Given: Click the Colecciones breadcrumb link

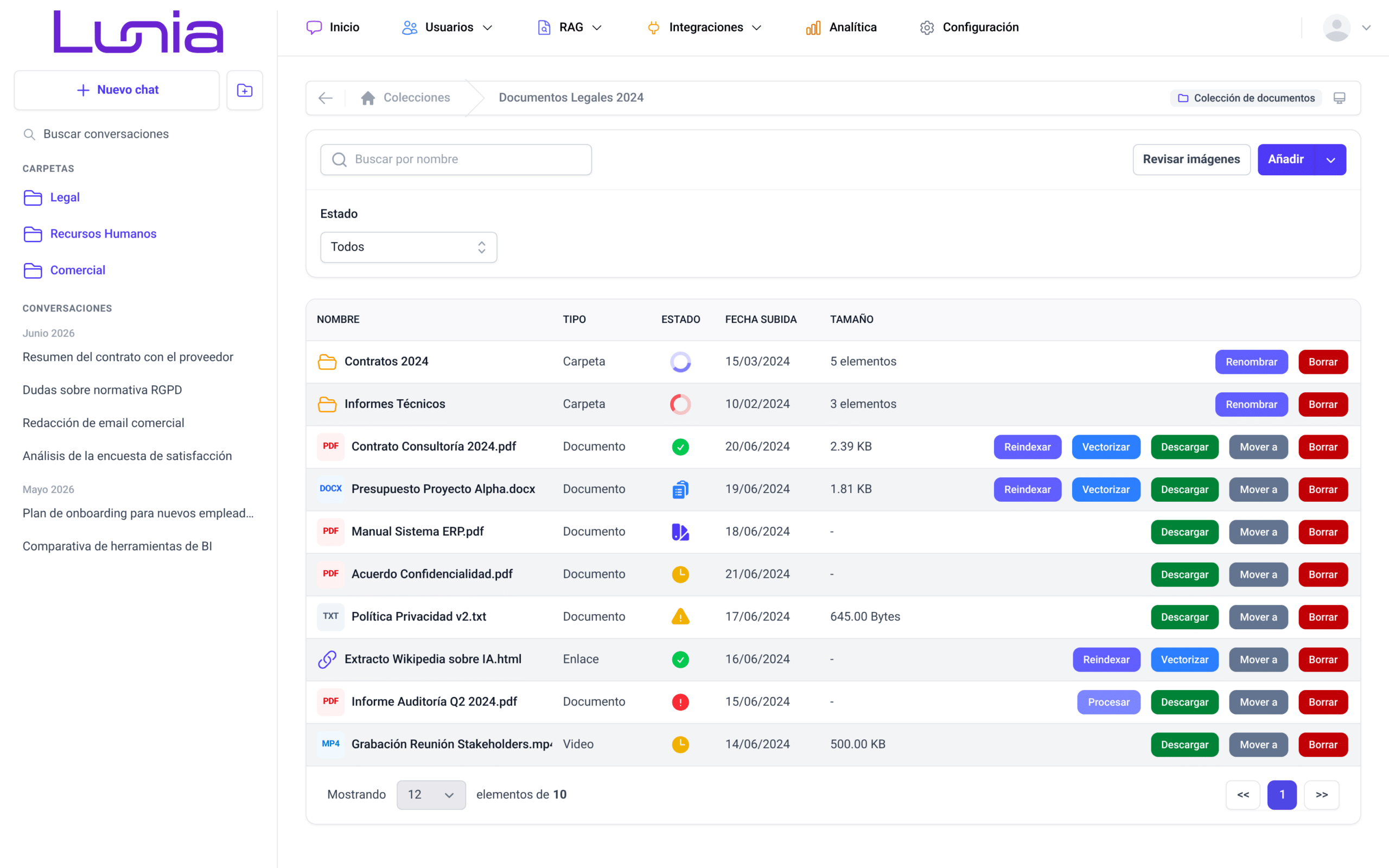Looking at the screenshot, I should 417,98.
